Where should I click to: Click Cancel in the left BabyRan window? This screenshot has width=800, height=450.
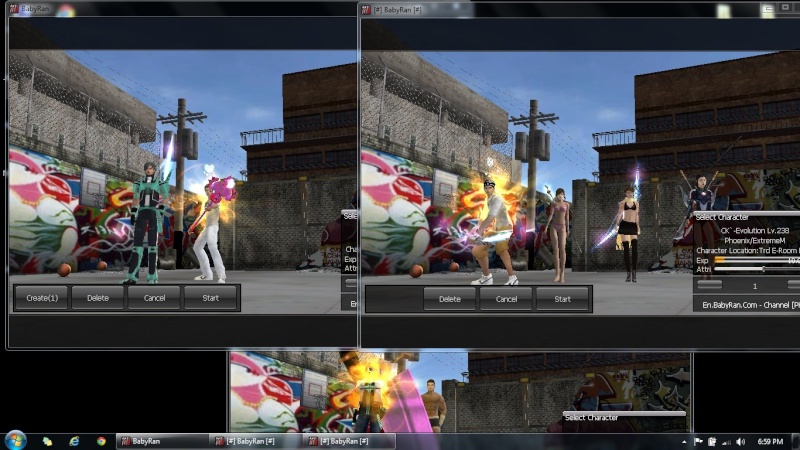154,298
